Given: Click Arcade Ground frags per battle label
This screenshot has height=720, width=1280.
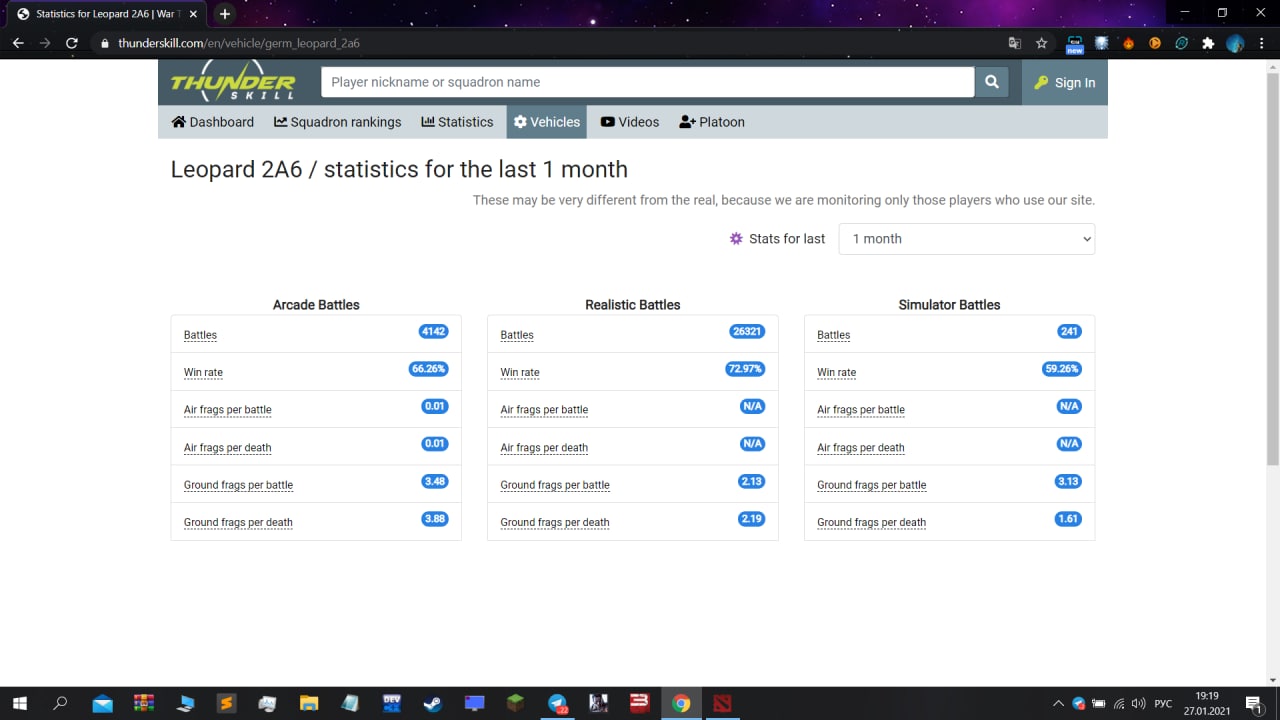Looking at the screenshot, I should pos(238,485).
